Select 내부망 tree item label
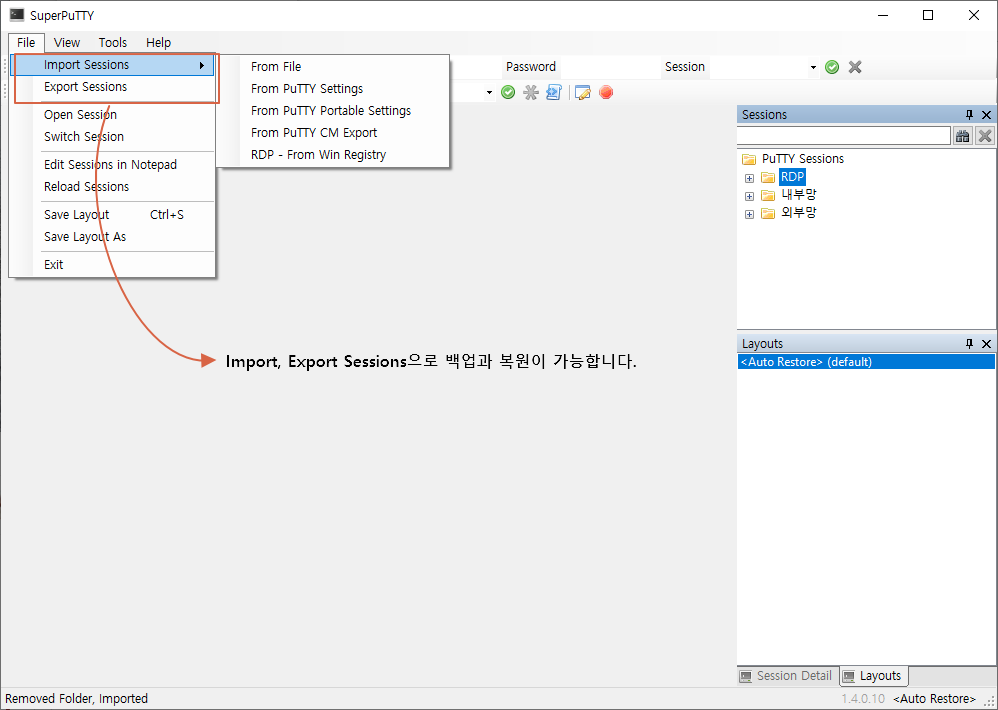998x710 pixels. (799, 195)
